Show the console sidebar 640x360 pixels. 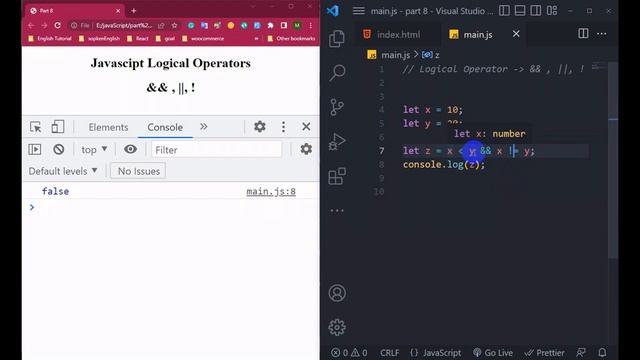[35, 149]
